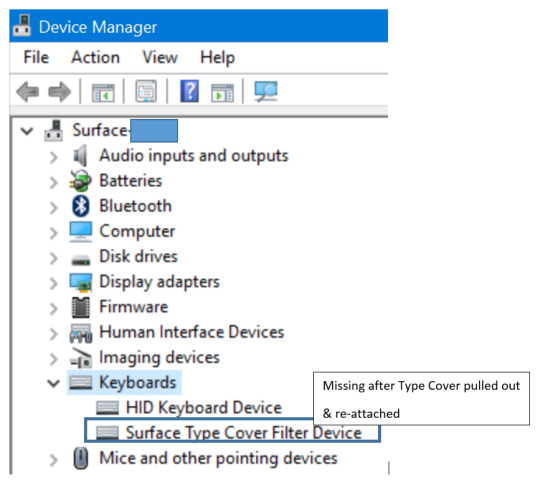Click the Surface Type Cover Filter Device icon

107,433
